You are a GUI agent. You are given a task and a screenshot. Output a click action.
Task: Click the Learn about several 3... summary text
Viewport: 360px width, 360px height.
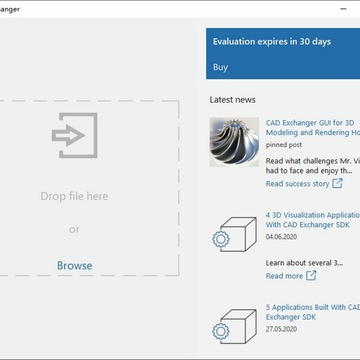[x=304, y=263]
